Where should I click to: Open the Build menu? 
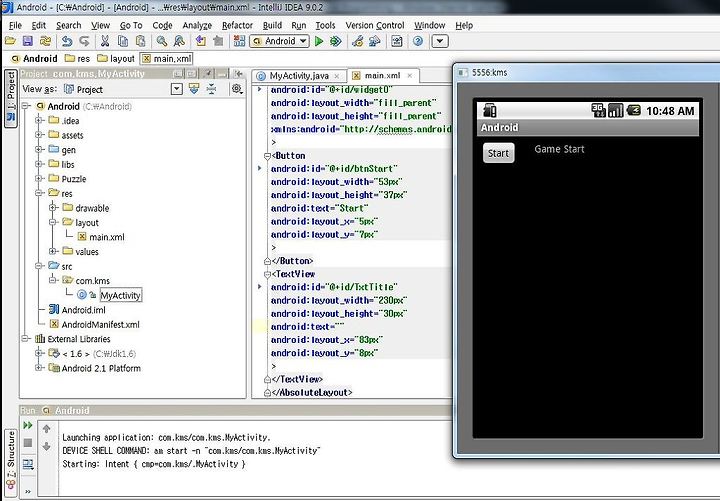pyautogui.click(x=272, y=25)
